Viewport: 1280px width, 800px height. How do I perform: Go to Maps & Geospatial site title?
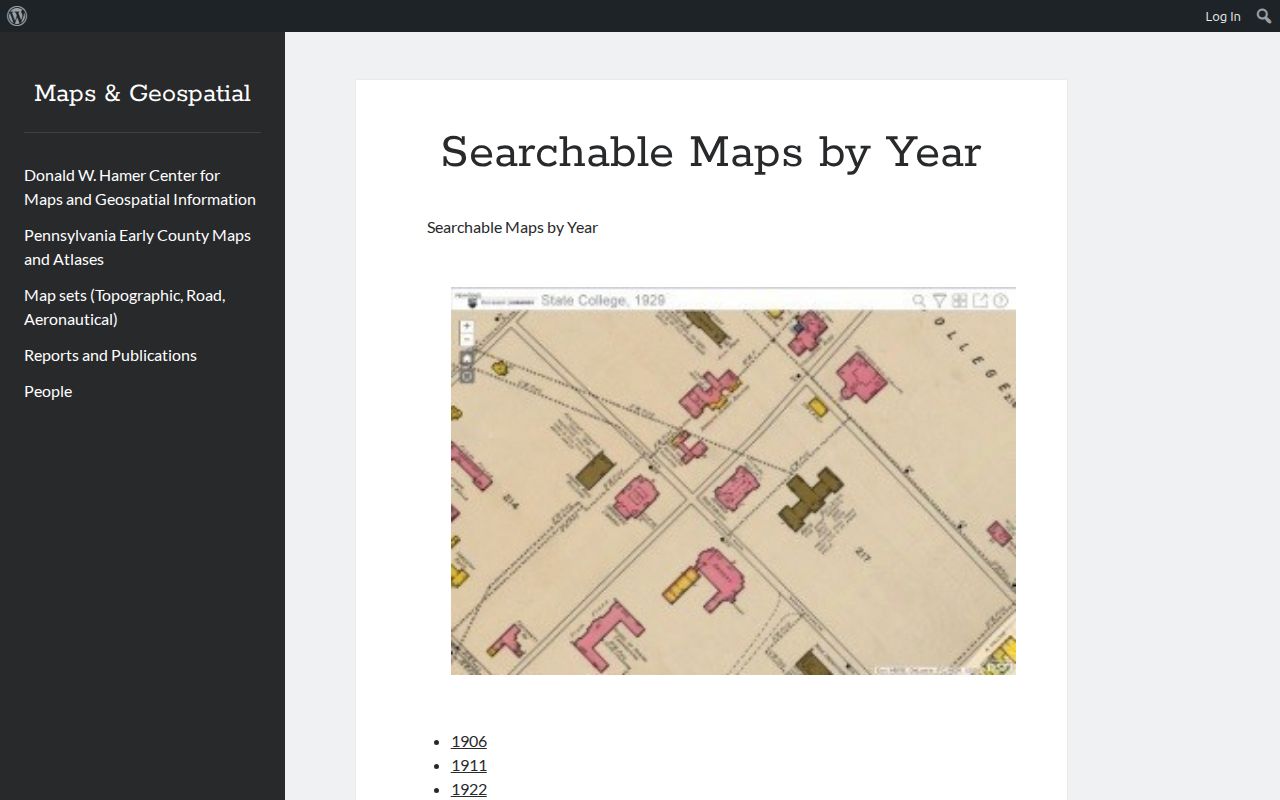[x=142, y=93]
